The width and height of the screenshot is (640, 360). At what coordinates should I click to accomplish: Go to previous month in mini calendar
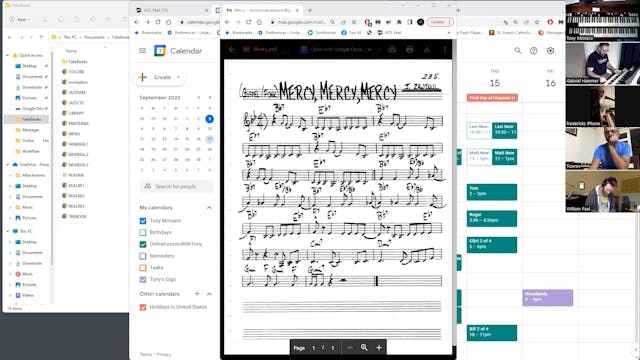[x=199, y=98]
